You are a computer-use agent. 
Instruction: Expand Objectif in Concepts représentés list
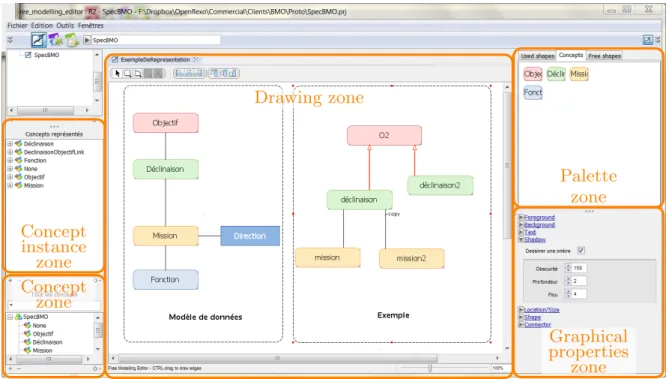click(10, 177)
